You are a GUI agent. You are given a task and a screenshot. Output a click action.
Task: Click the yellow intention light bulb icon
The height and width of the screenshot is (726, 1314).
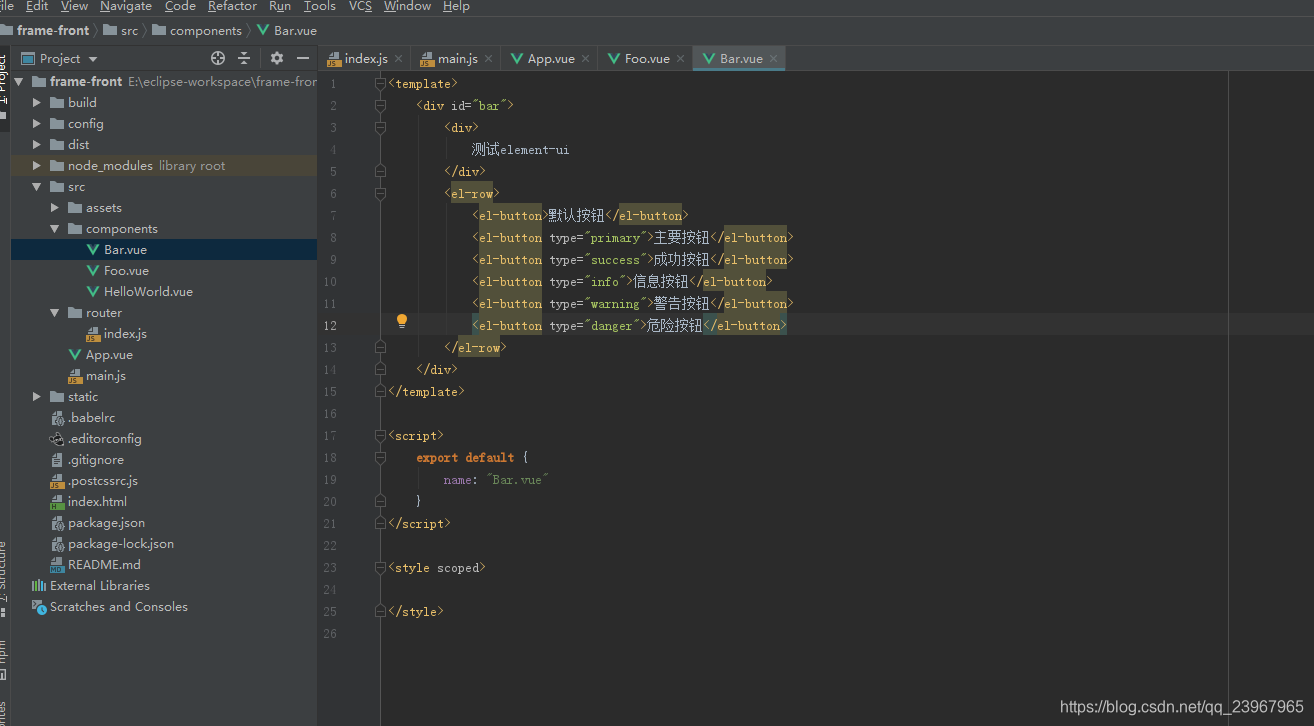(x=402, y=321)
